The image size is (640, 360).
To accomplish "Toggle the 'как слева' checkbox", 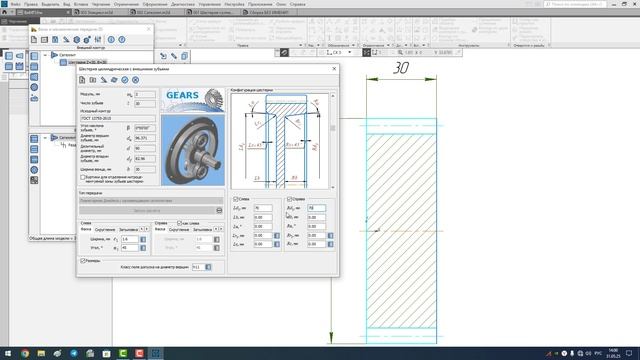I will coord(179,223).
